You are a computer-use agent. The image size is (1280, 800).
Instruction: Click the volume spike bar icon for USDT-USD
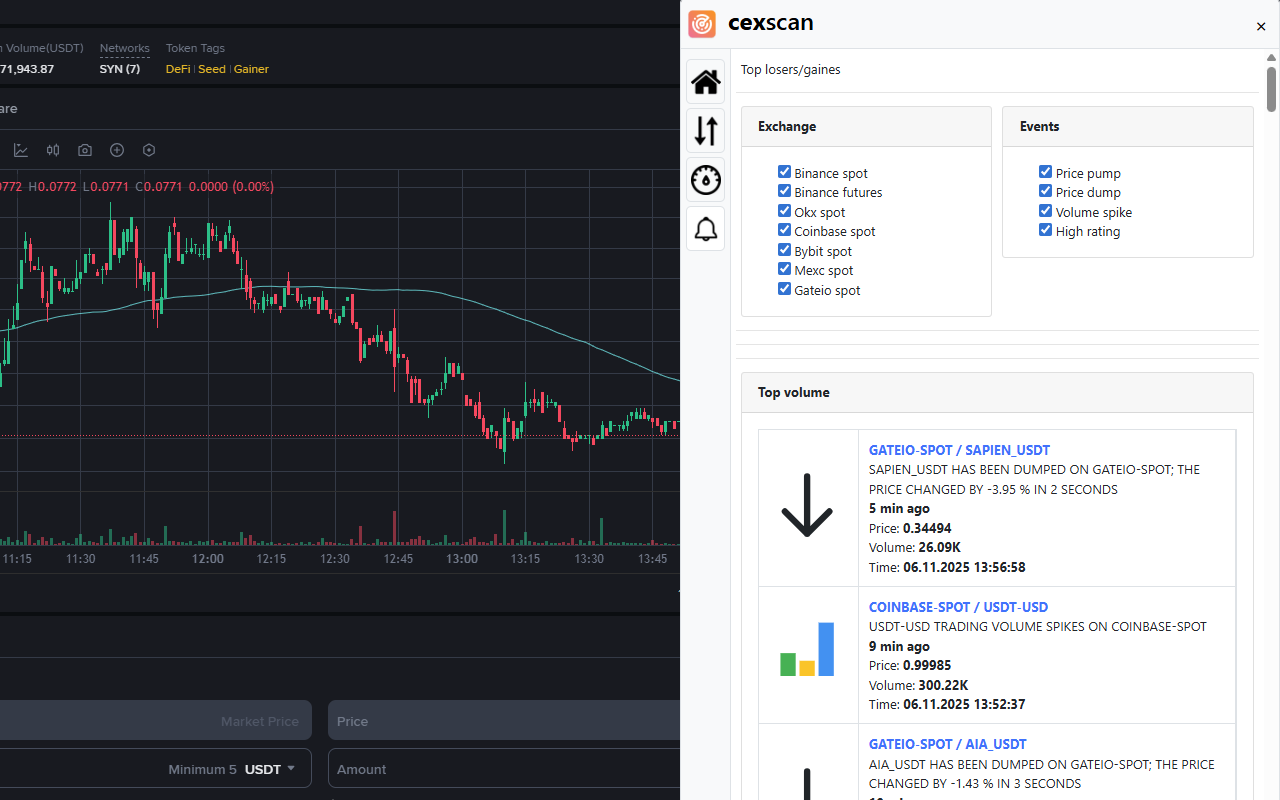click(807, 649)
